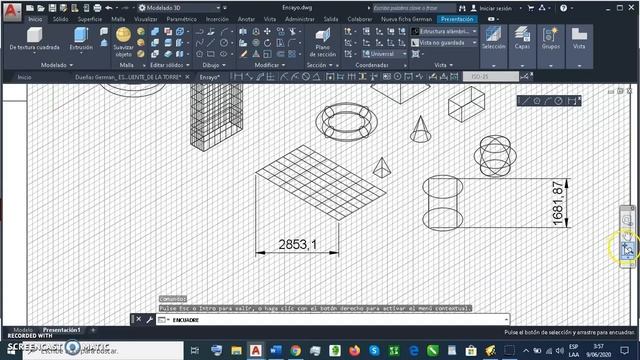Expand the Dibujo panel
The height and width of the screenshot is (360, 640).
pos(214,65)
